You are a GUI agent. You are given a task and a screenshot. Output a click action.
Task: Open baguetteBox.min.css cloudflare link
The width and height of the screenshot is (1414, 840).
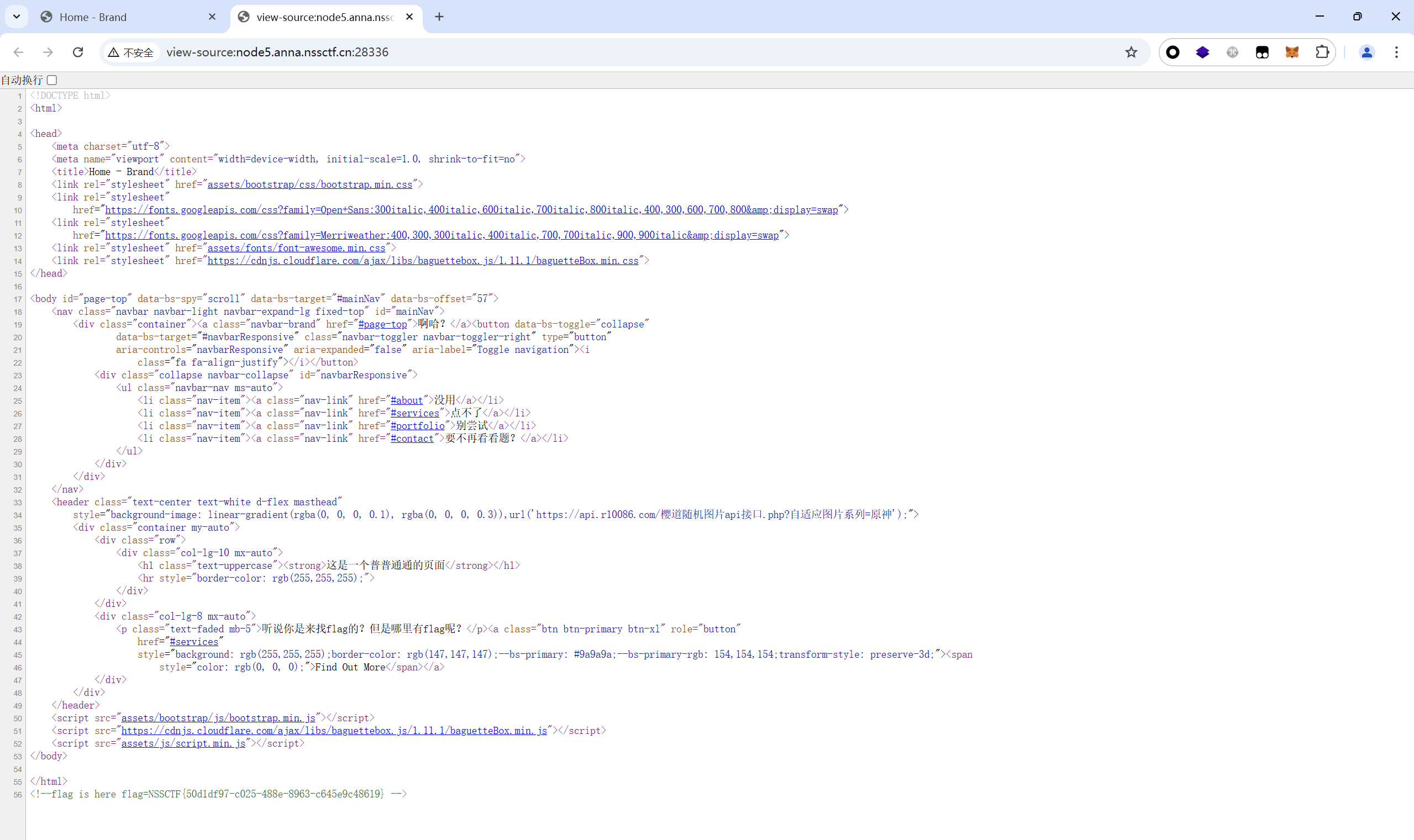tap(423, 261)
